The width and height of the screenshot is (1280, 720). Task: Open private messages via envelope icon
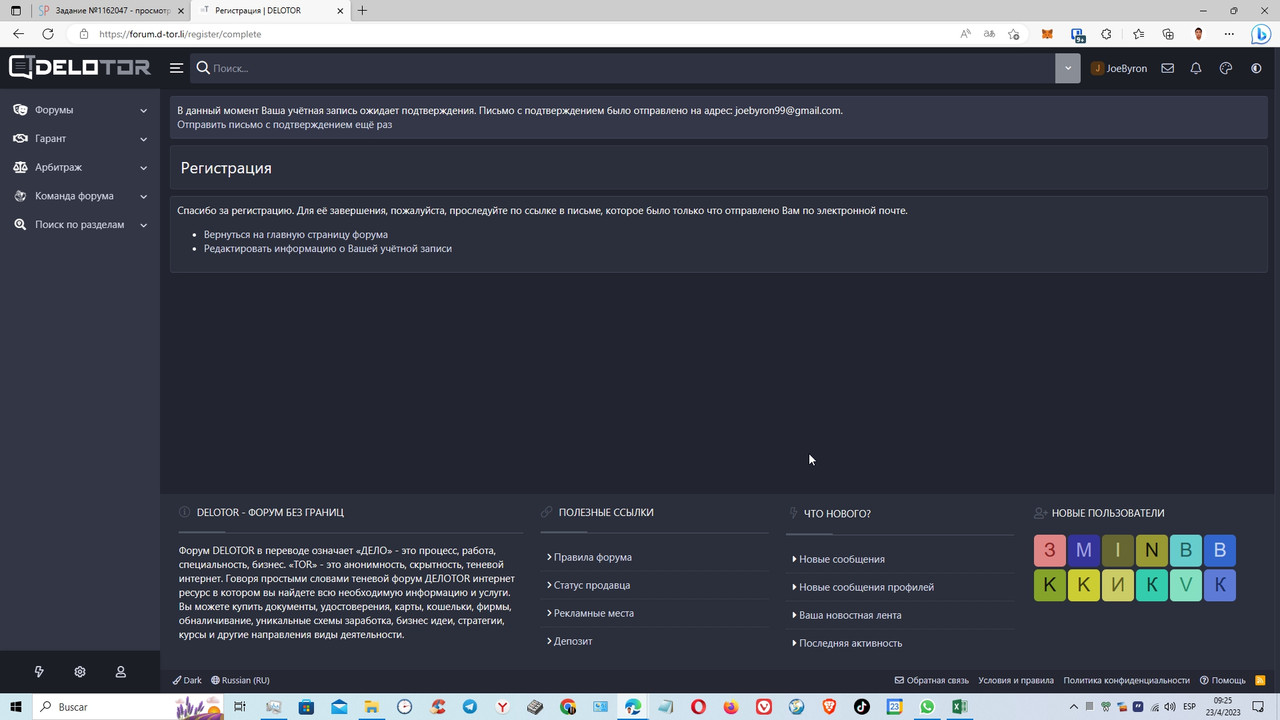point(1167,68)
